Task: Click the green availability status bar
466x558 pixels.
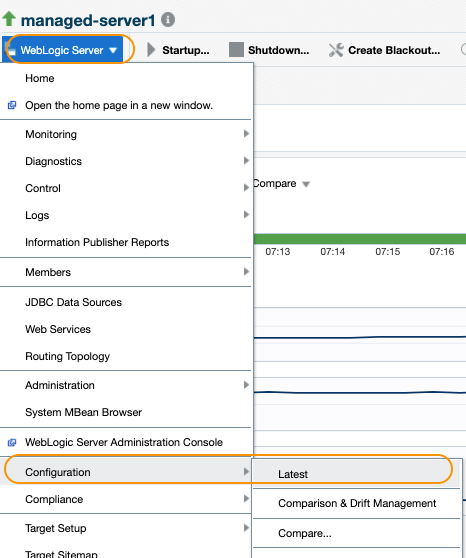Action: [360, 239]
